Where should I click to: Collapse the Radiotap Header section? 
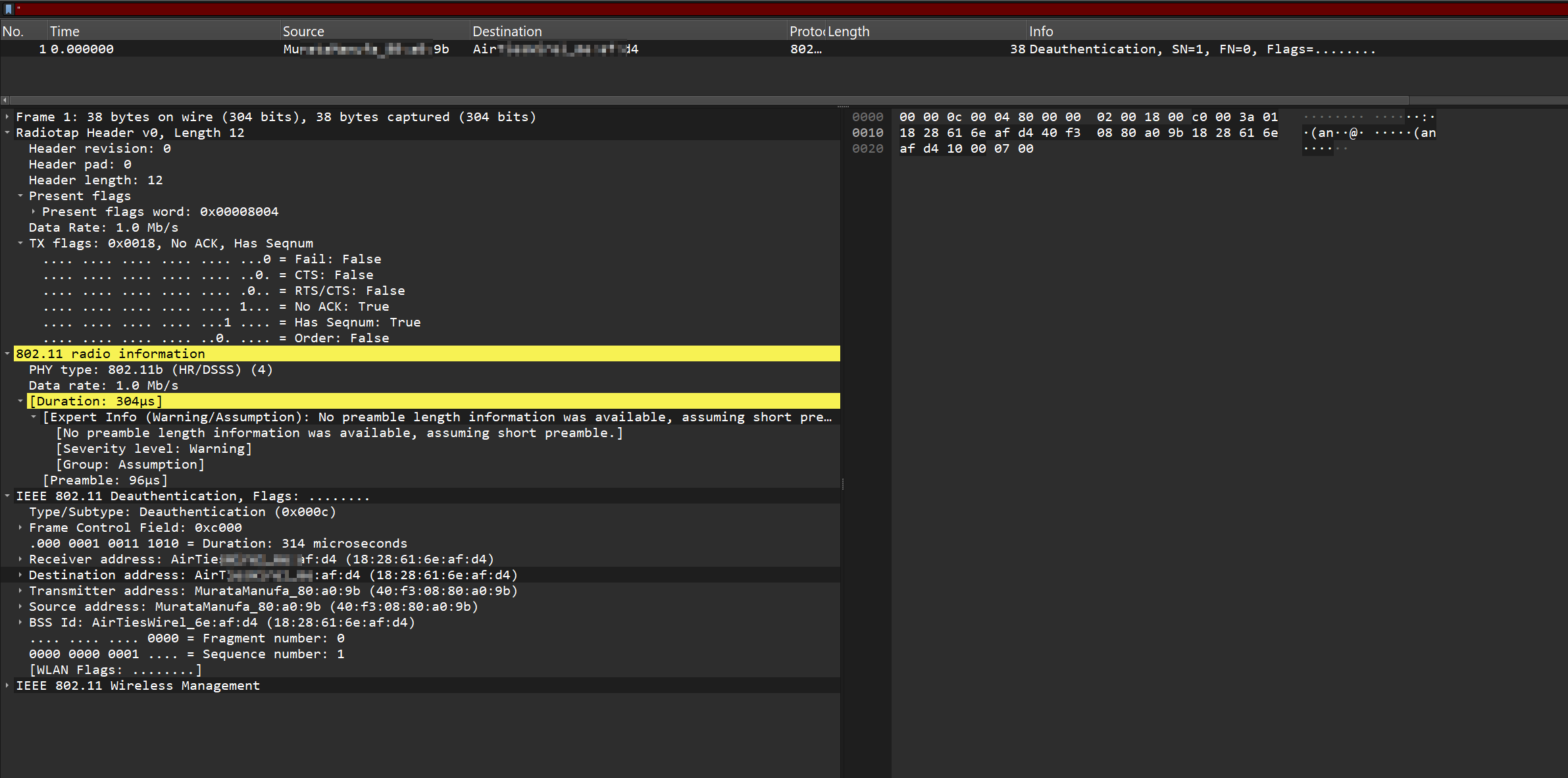[x=7, y=133]
